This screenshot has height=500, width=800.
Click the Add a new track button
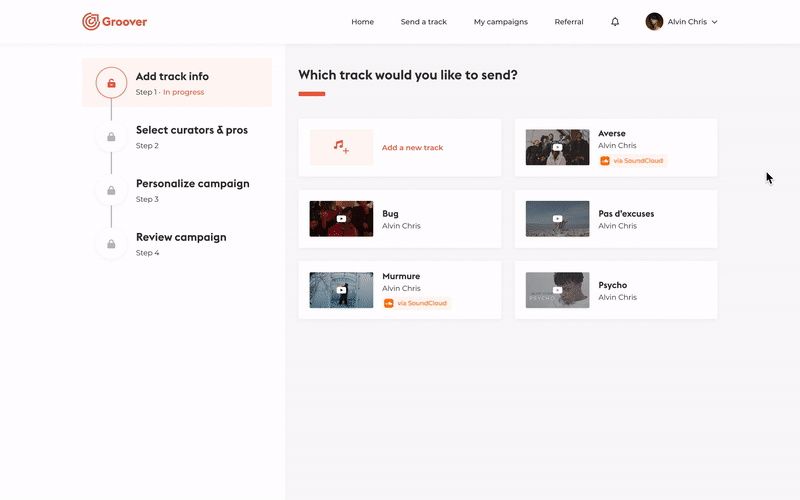412,148
